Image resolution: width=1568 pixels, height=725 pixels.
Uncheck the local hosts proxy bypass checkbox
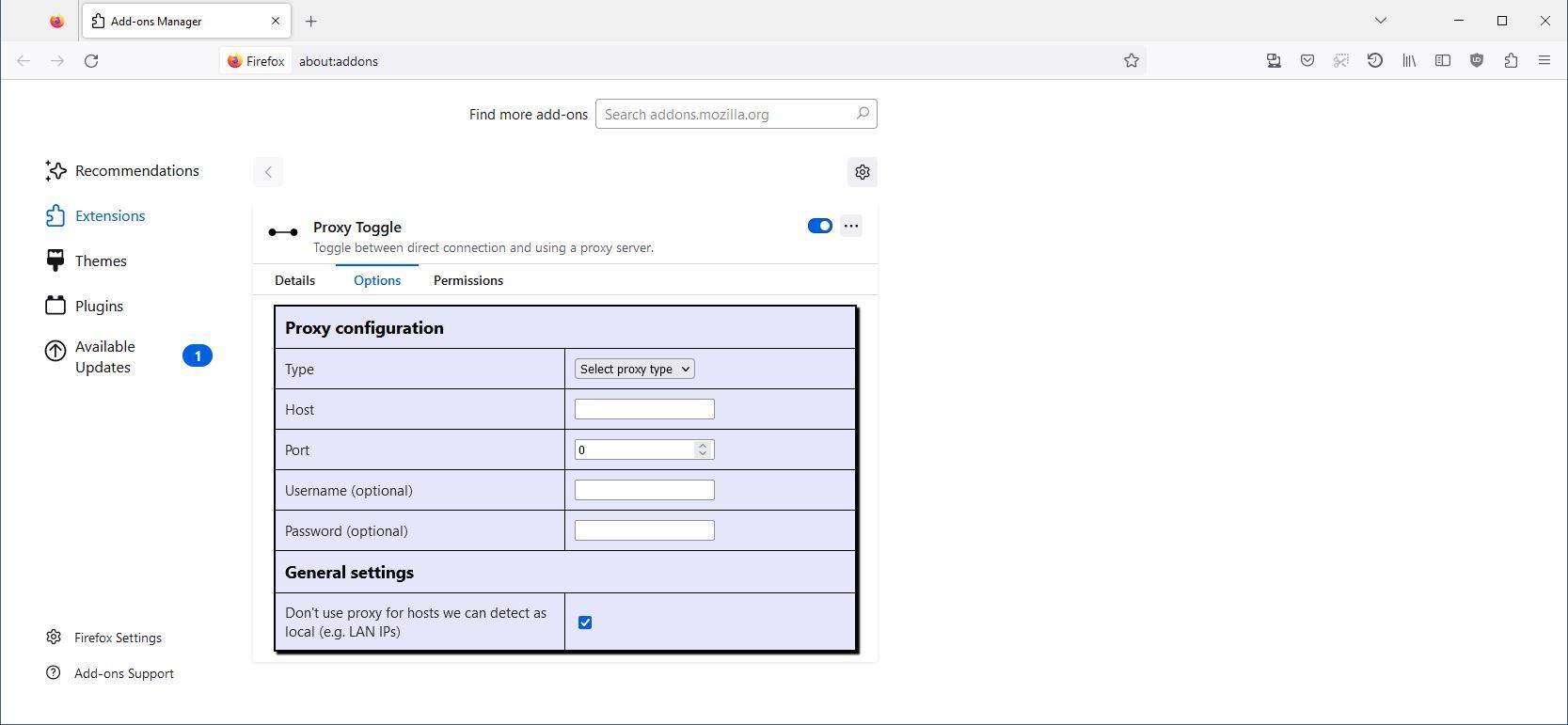pyautogui.click(x=585, y=623)
